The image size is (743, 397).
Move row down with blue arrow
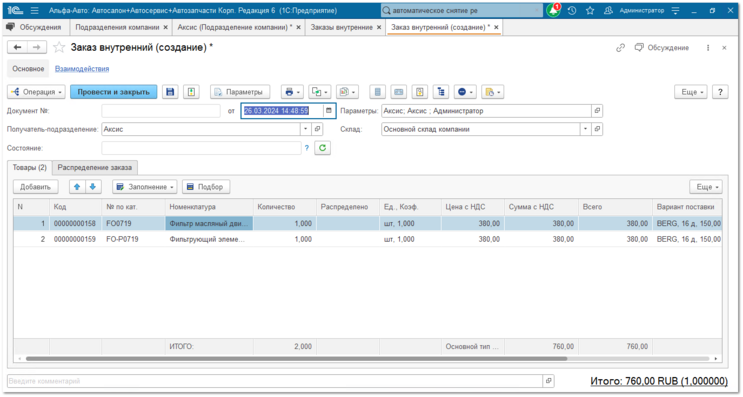pos(93,187)
